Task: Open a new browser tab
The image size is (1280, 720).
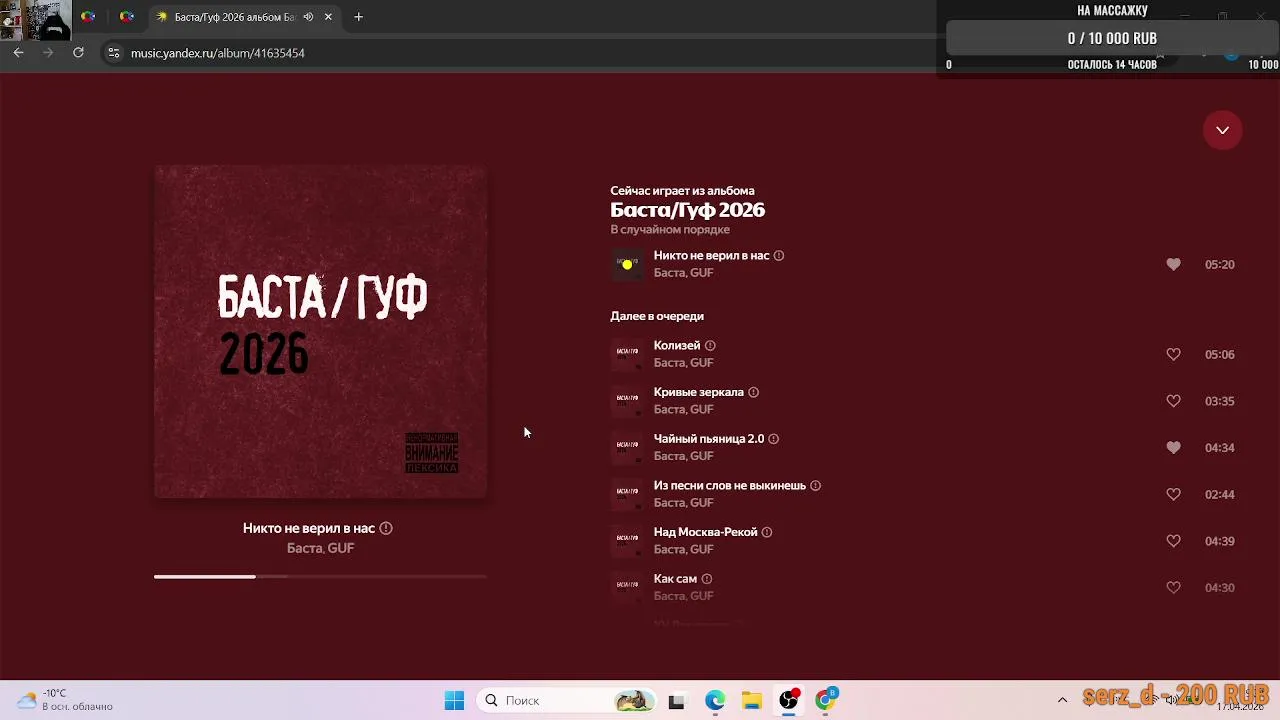Action: tap(358, 17)
